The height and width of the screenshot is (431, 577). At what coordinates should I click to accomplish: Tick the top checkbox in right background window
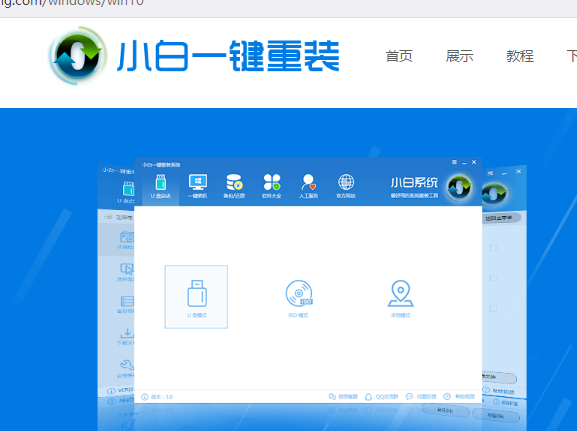point(493,248)
